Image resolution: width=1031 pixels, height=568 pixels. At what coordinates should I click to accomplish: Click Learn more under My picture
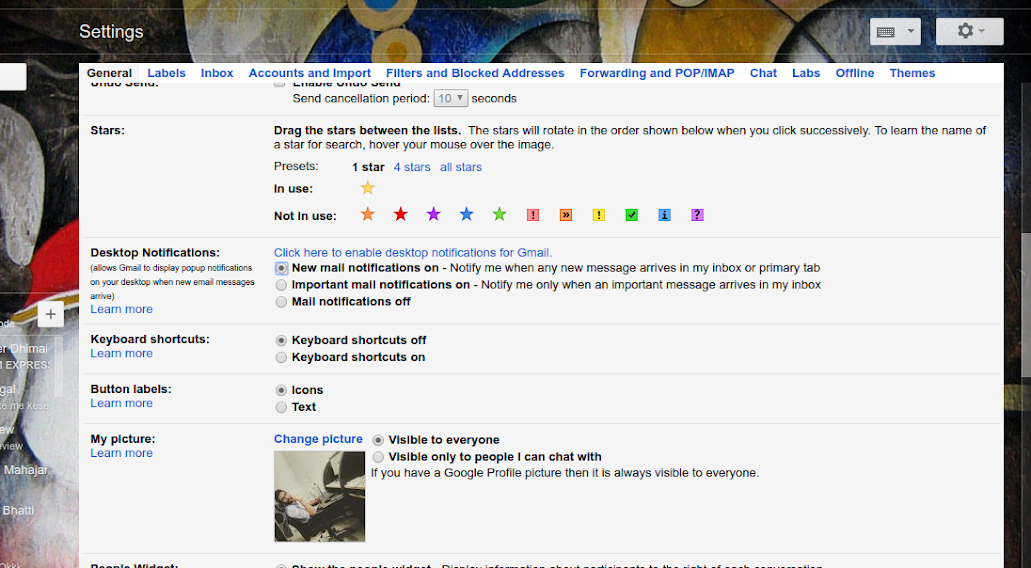click(122, 453)
